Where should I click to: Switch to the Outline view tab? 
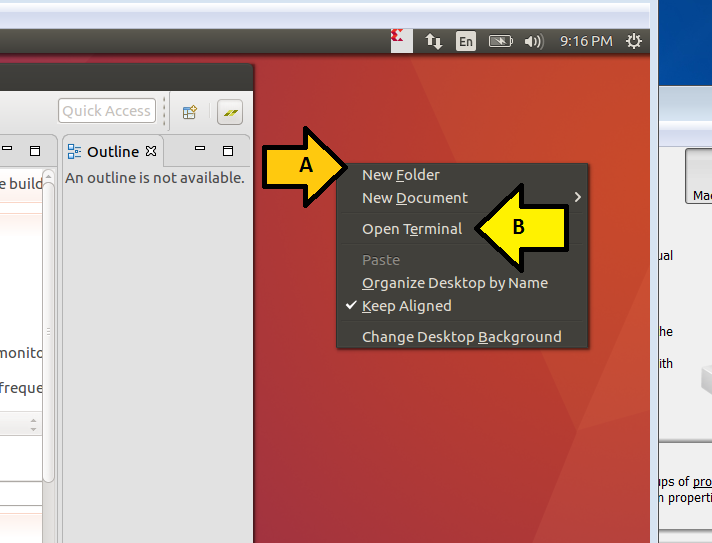coord(112,151)
